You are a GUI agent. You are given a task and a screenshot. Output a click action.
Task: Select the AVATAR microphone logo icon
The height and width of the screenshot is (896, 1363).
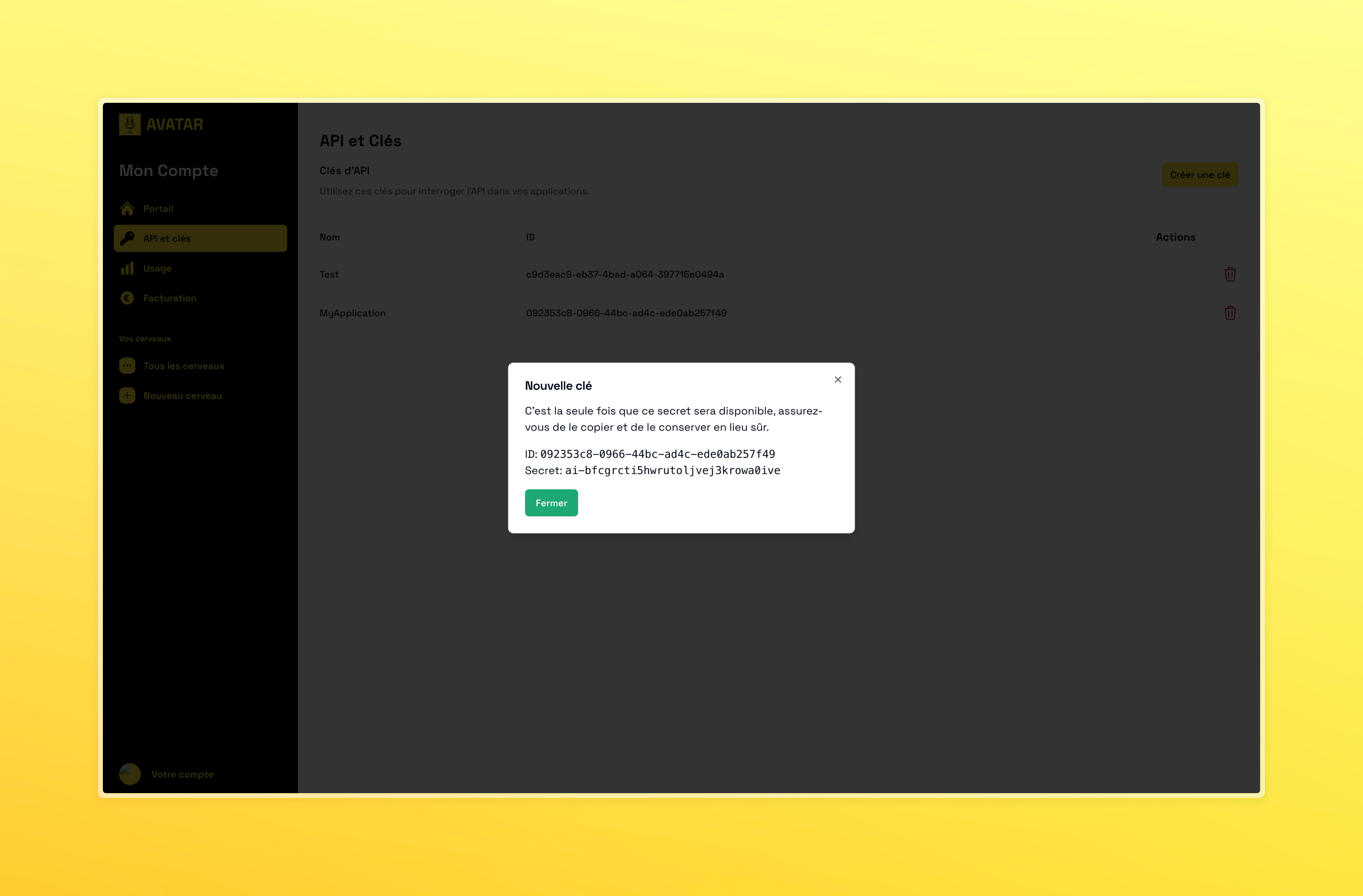[129, 124]
